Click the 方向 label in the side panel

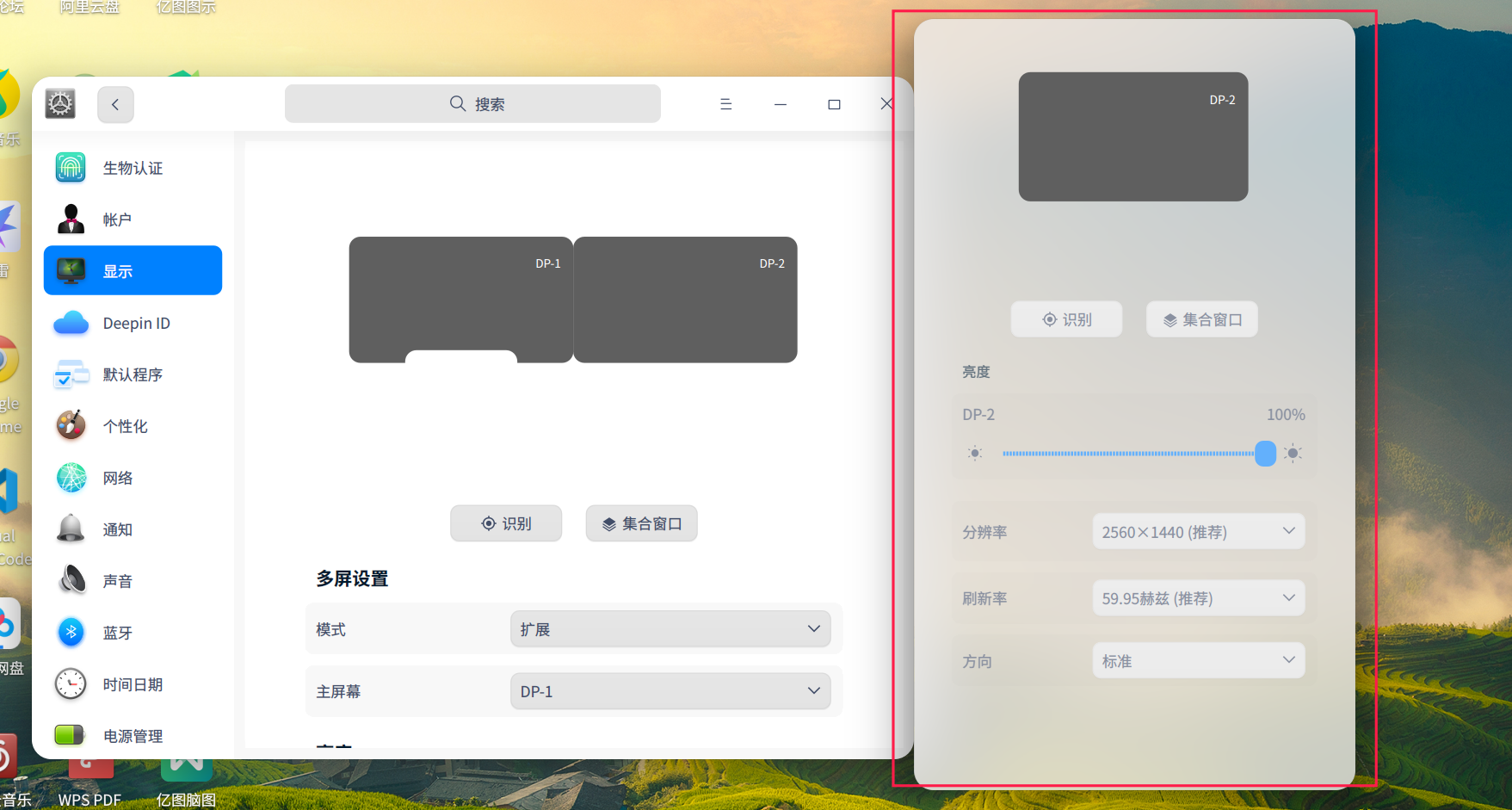(x=977, y=662)
